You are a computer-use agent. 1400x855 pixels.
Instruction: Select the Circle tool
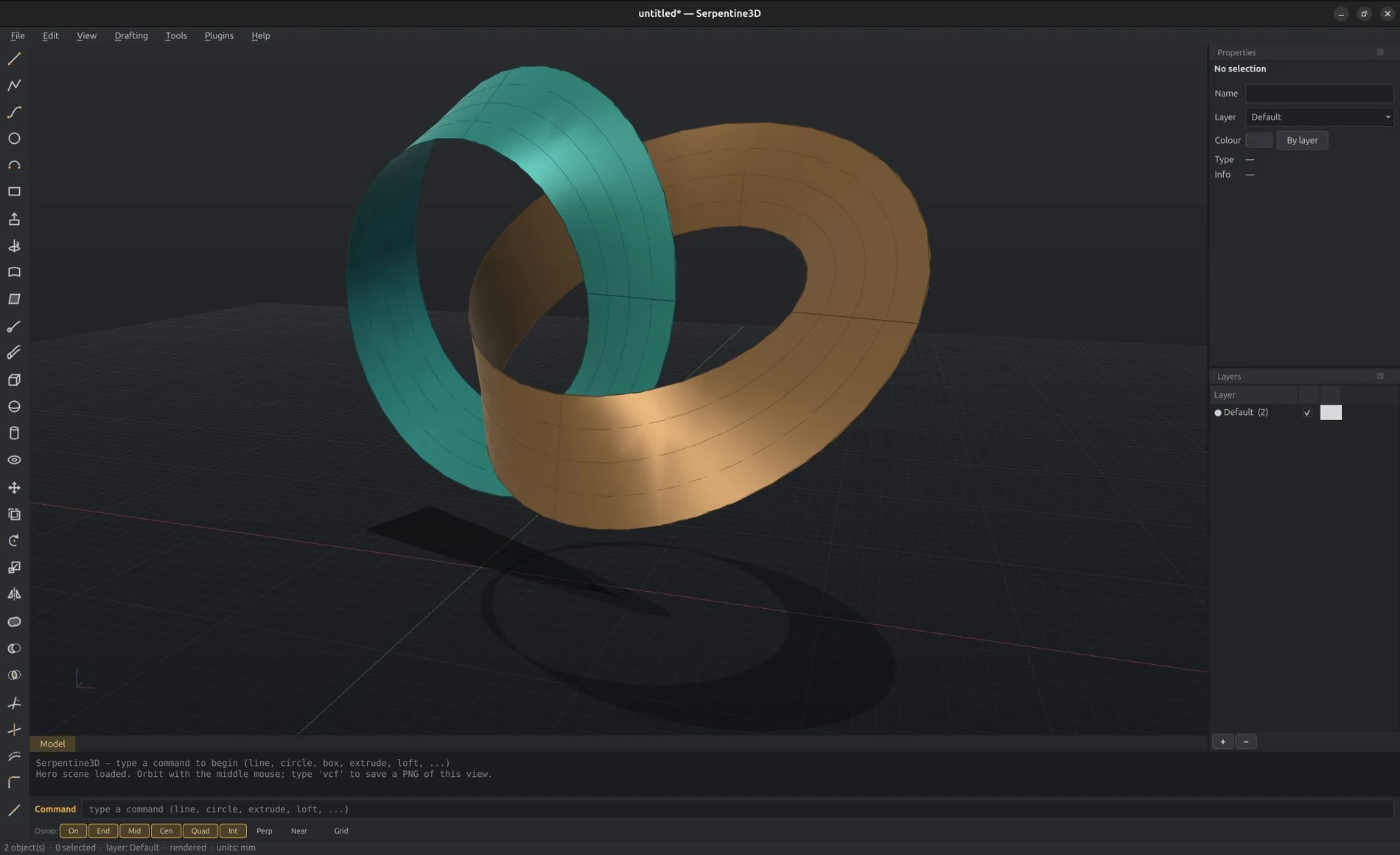point(14,139)
